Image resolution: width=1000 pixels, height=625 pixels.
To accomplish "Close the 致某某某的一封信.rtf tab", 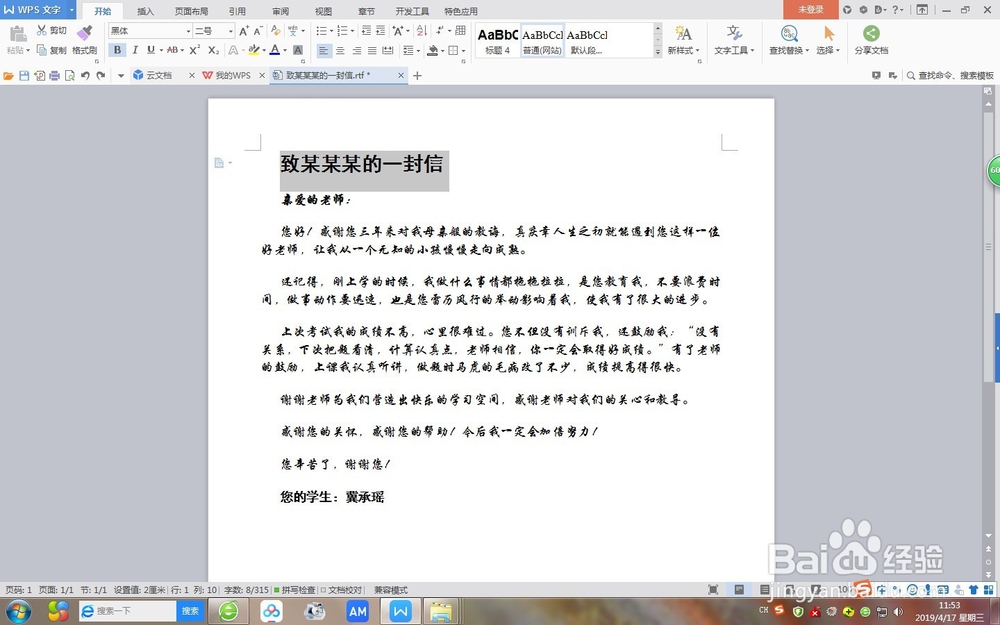I will coord(401,75).
